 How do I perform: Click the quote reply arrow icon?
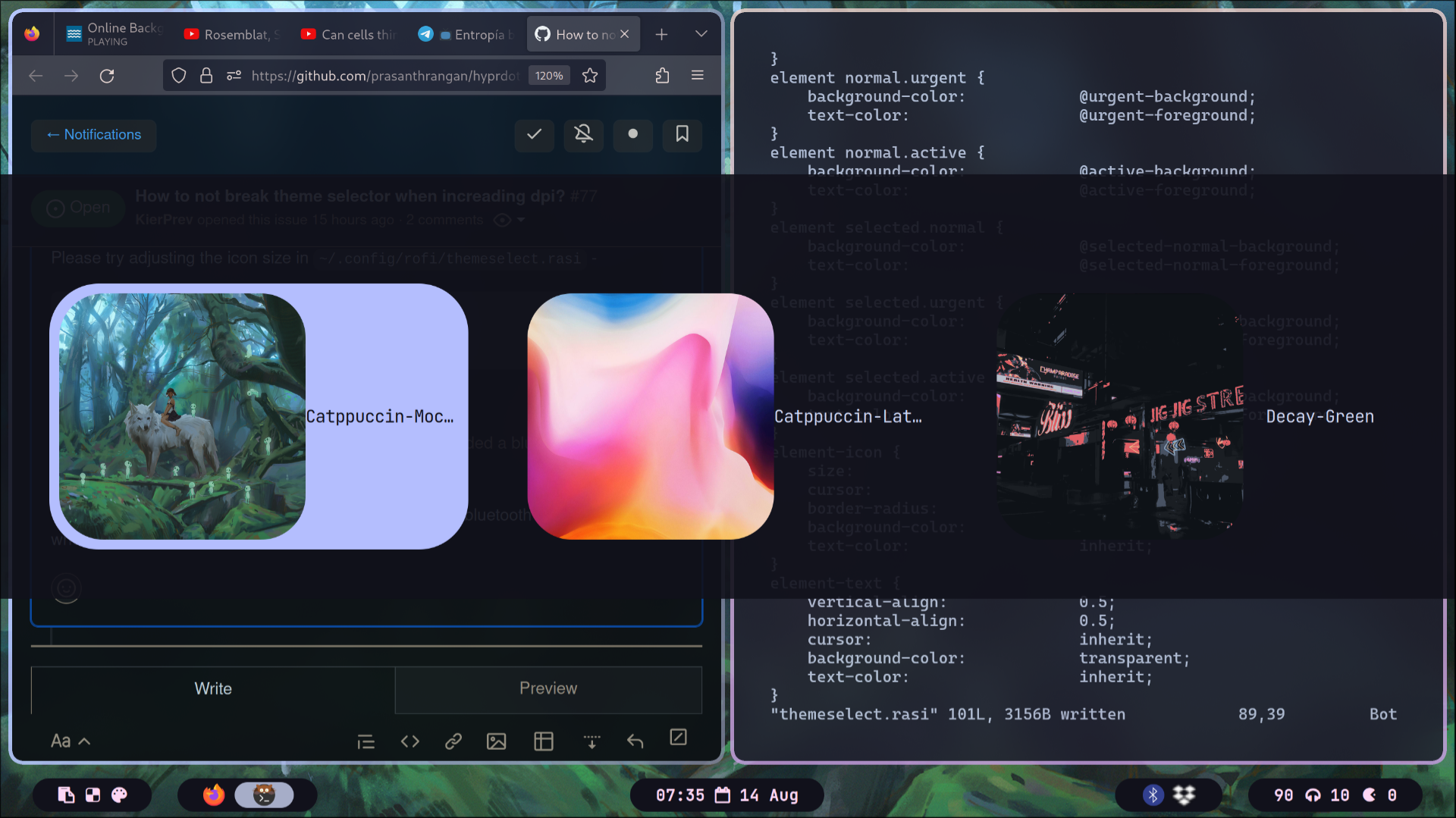tap(635, 741)
